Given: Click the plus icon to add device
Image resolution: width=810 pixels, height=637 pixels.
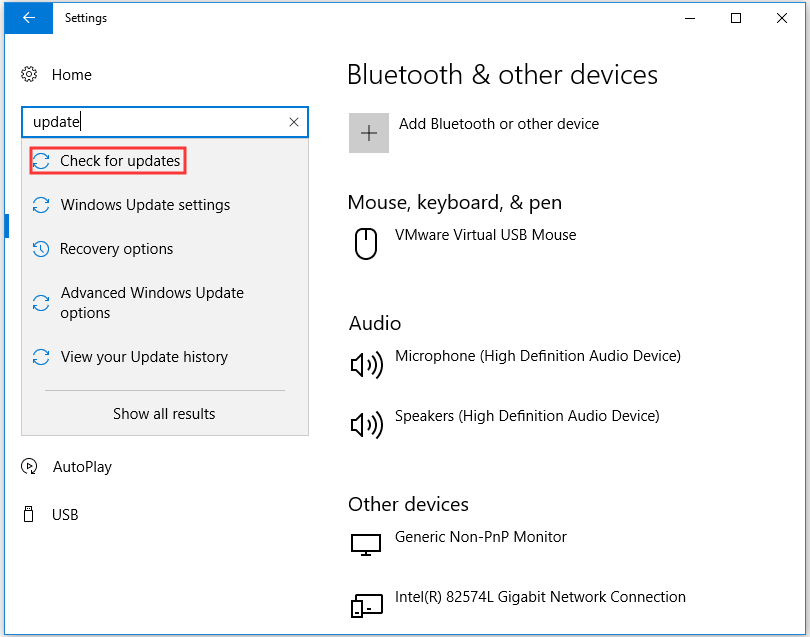Looking at the screenshot, I should [x=369, y=133].
